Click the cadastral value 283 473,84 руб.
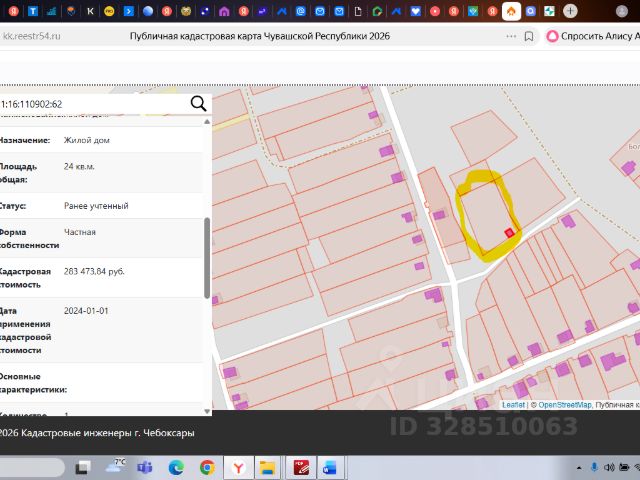The image size is (640, 480). (x=94, y=271)
